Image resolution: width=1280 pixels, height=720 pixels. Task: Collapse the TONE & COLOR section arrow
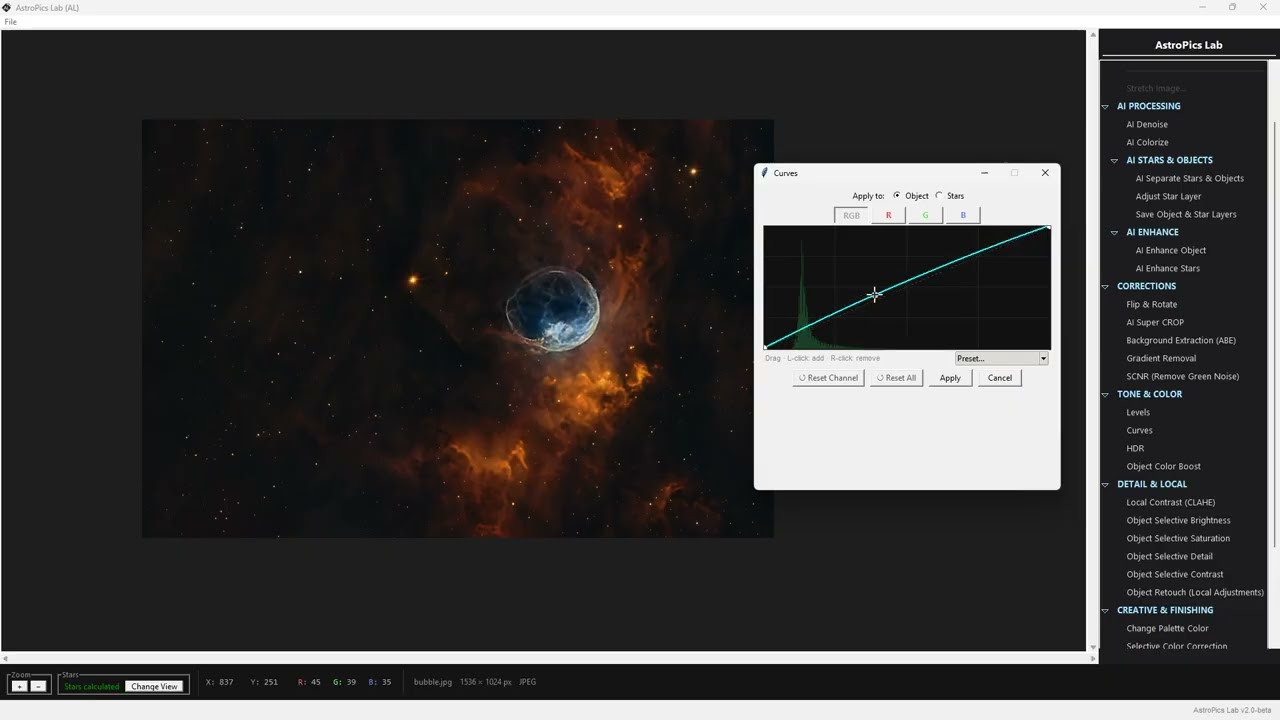1105,394
